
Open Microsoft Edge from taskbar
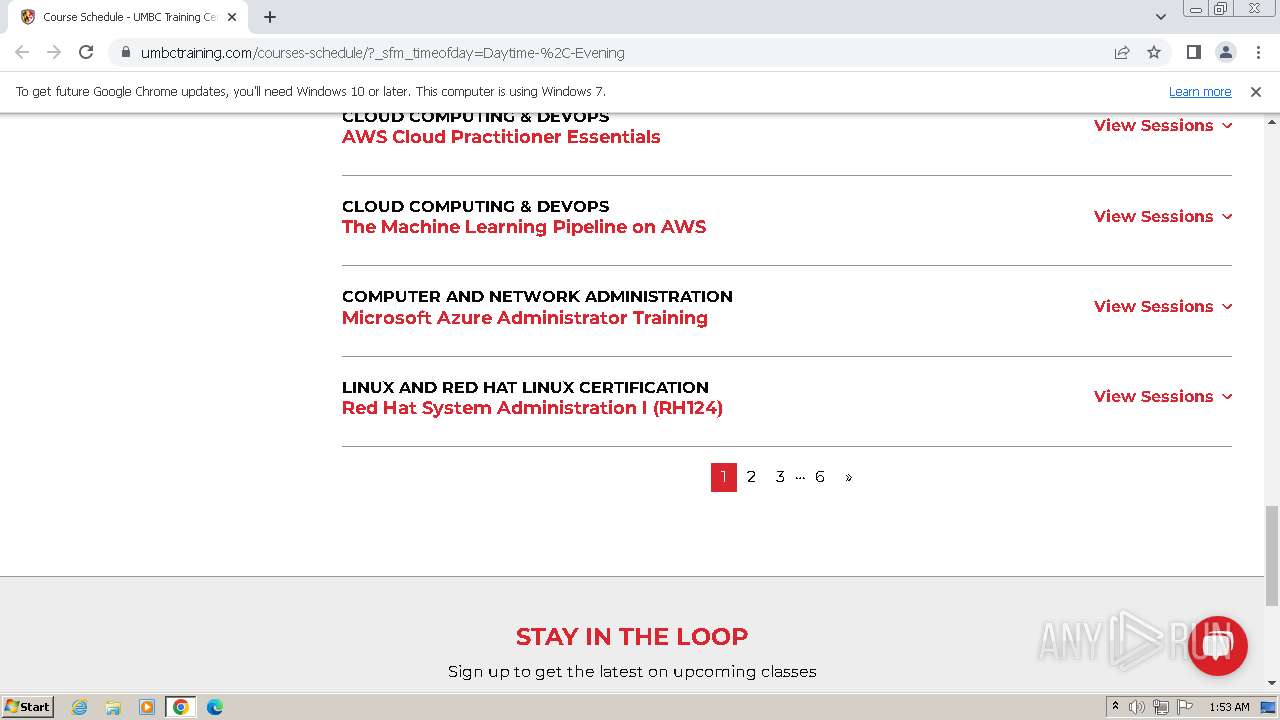214,707
